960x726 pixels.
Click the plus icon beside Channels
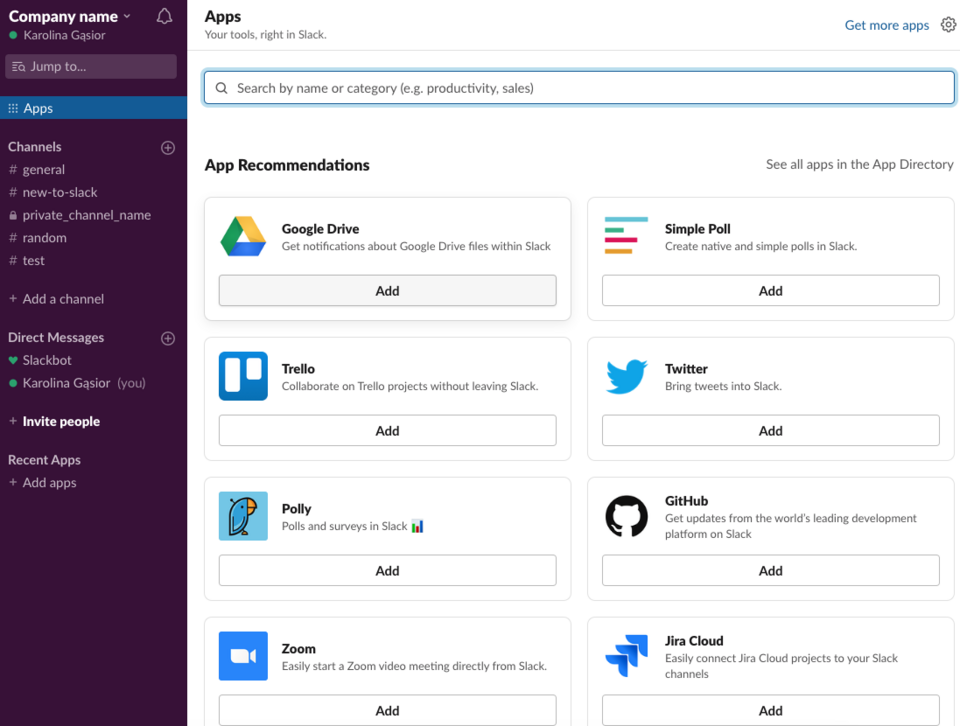pyautogui.click(x=168, y=148)
